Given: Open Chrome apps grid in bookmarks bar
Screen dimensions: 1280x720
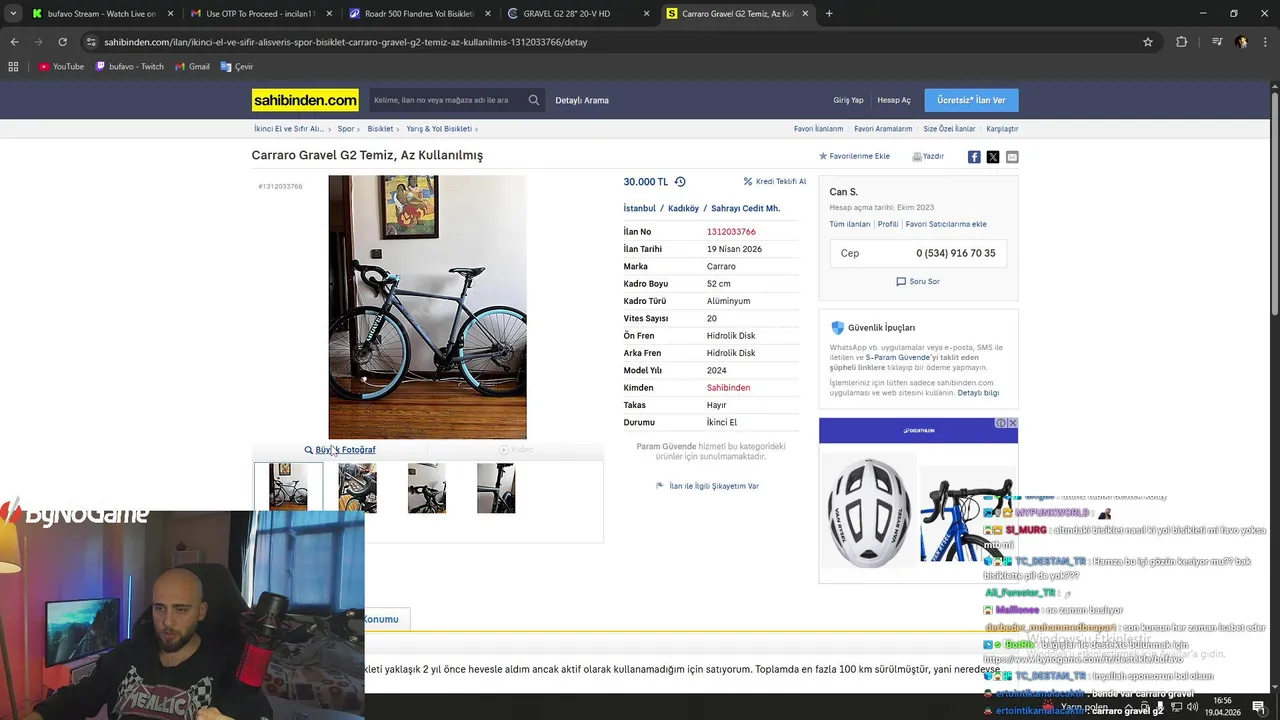Looking at the screenshot, I should 13,67.
